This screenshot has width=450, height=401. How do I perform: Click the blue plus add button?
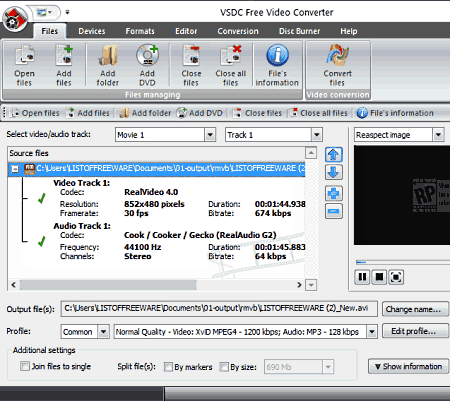(x=334, y=193)
